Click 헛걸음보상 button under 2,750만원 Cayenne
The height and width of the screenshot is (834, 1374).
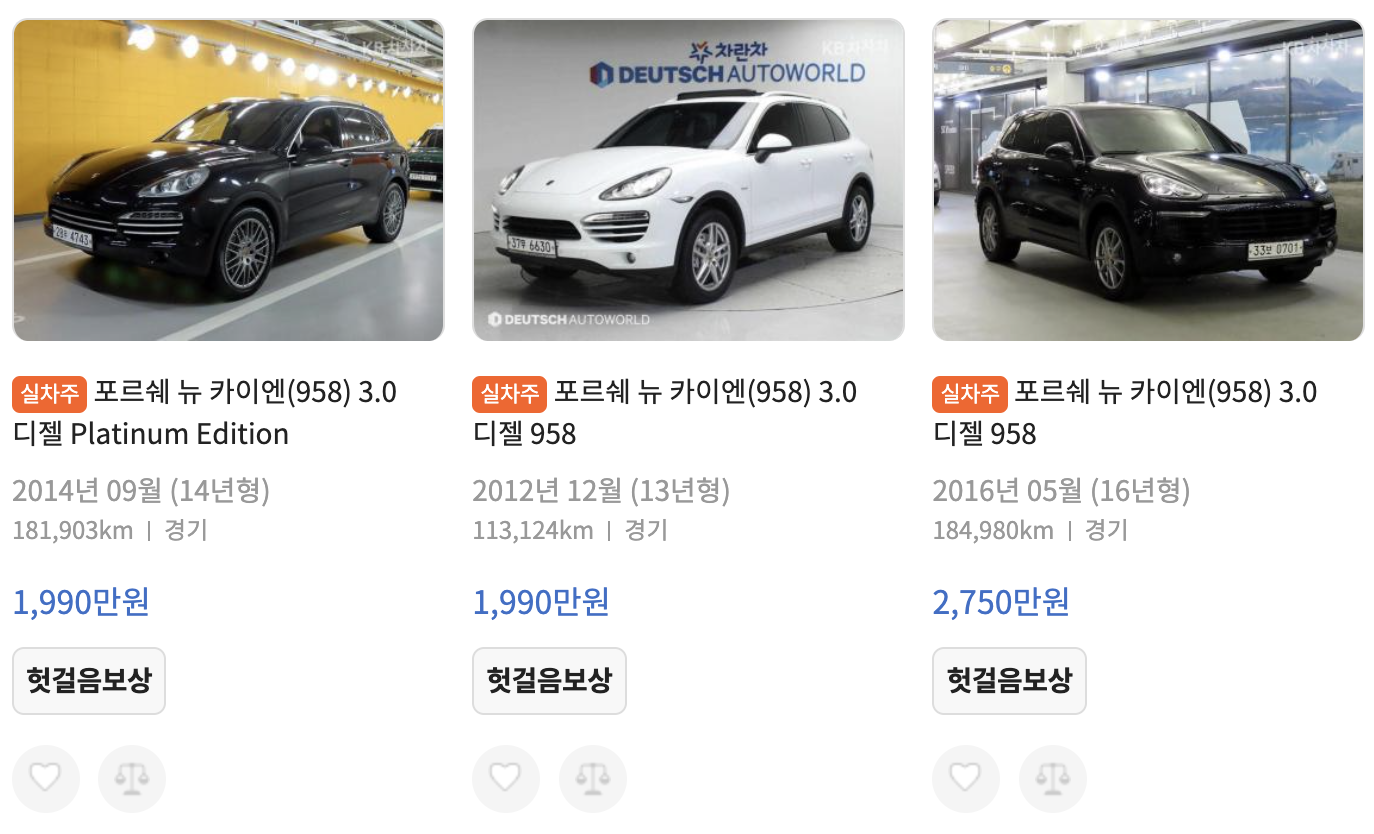[1009, 681]
